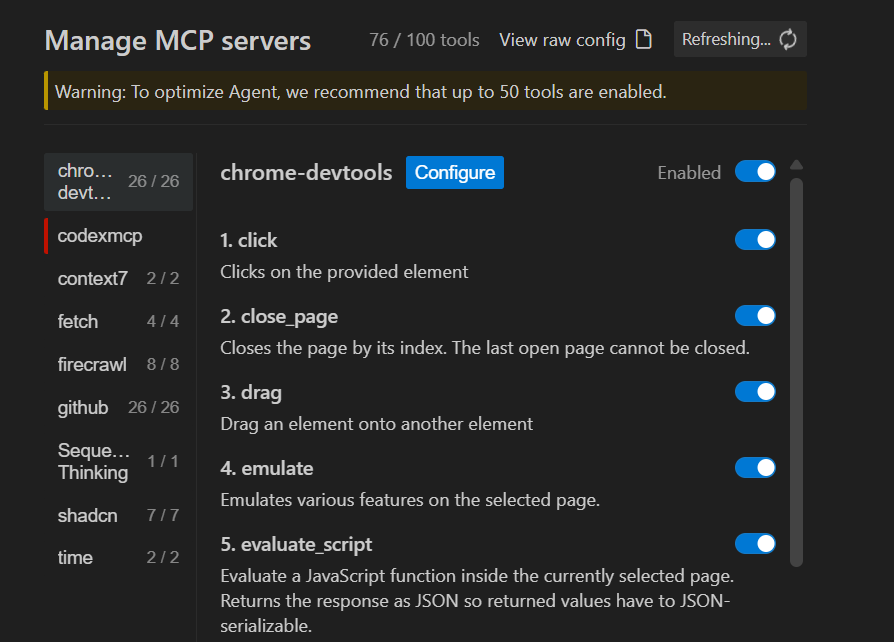Toggle the evaluate_script tool switch
The width and height of the screenshot is (894, 642).
click(755, 543)
